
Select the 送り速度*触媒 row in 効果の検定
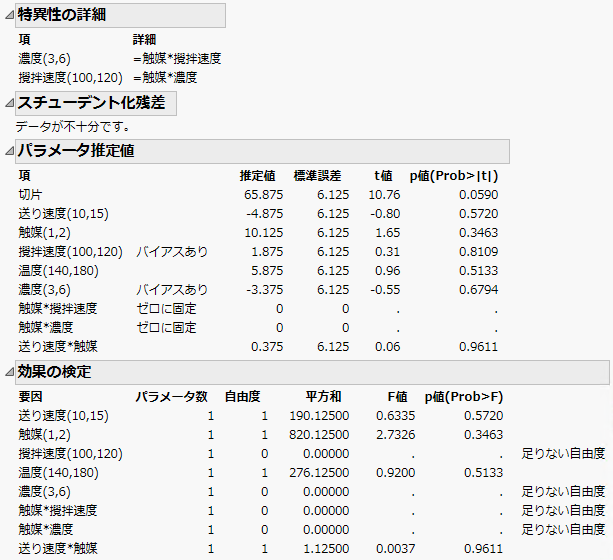click(260, 548)
